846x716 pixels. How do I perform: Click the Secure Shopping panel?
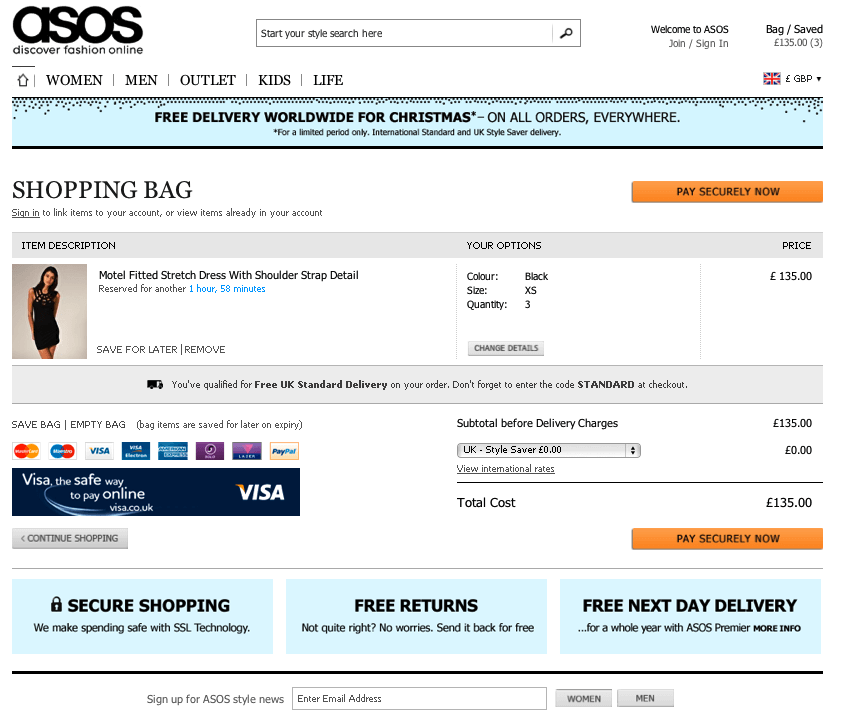point(142,616)
